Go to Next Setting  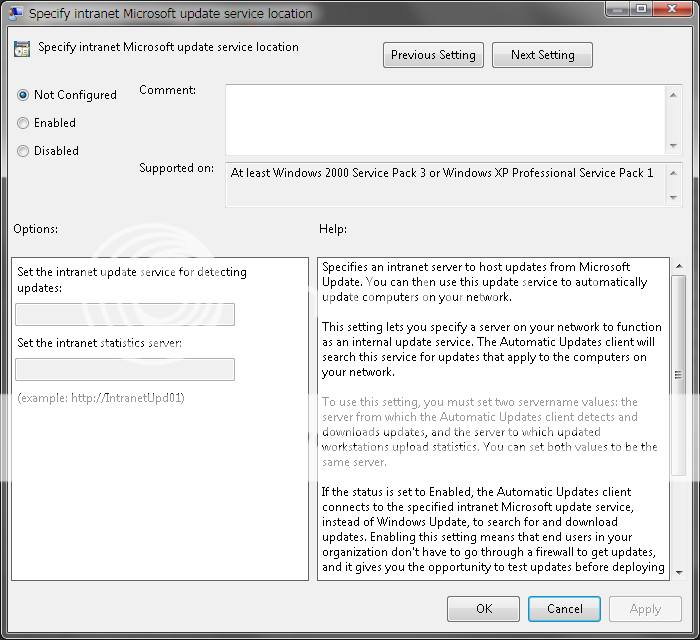(x=542, y=55)
